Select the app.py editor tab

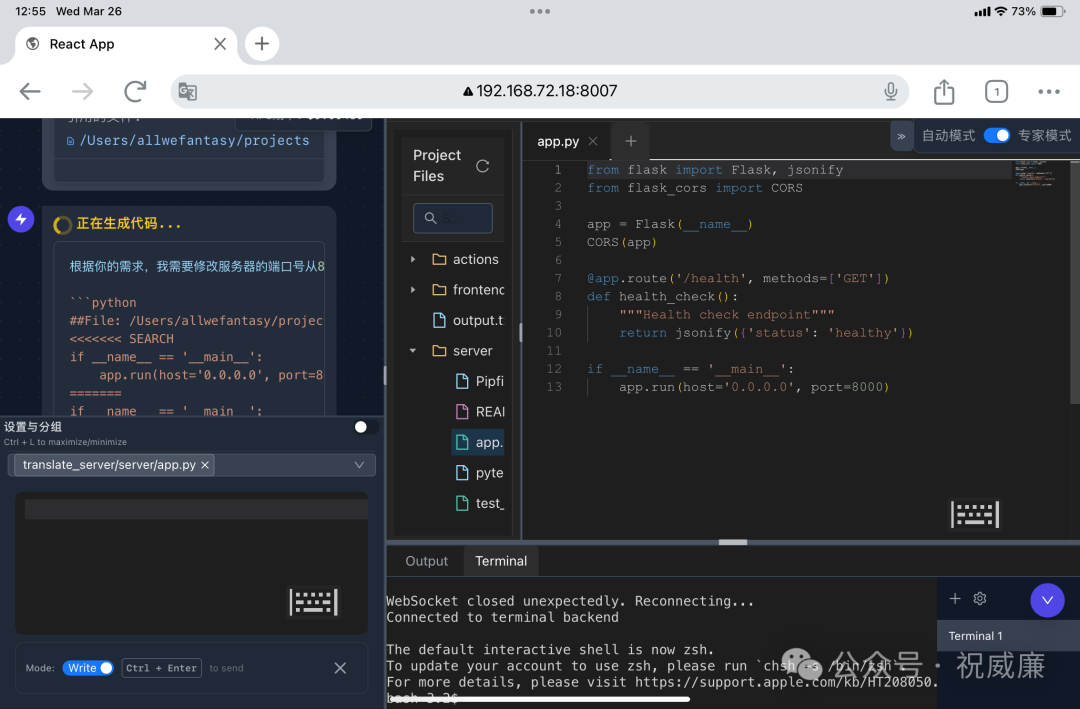557,141
